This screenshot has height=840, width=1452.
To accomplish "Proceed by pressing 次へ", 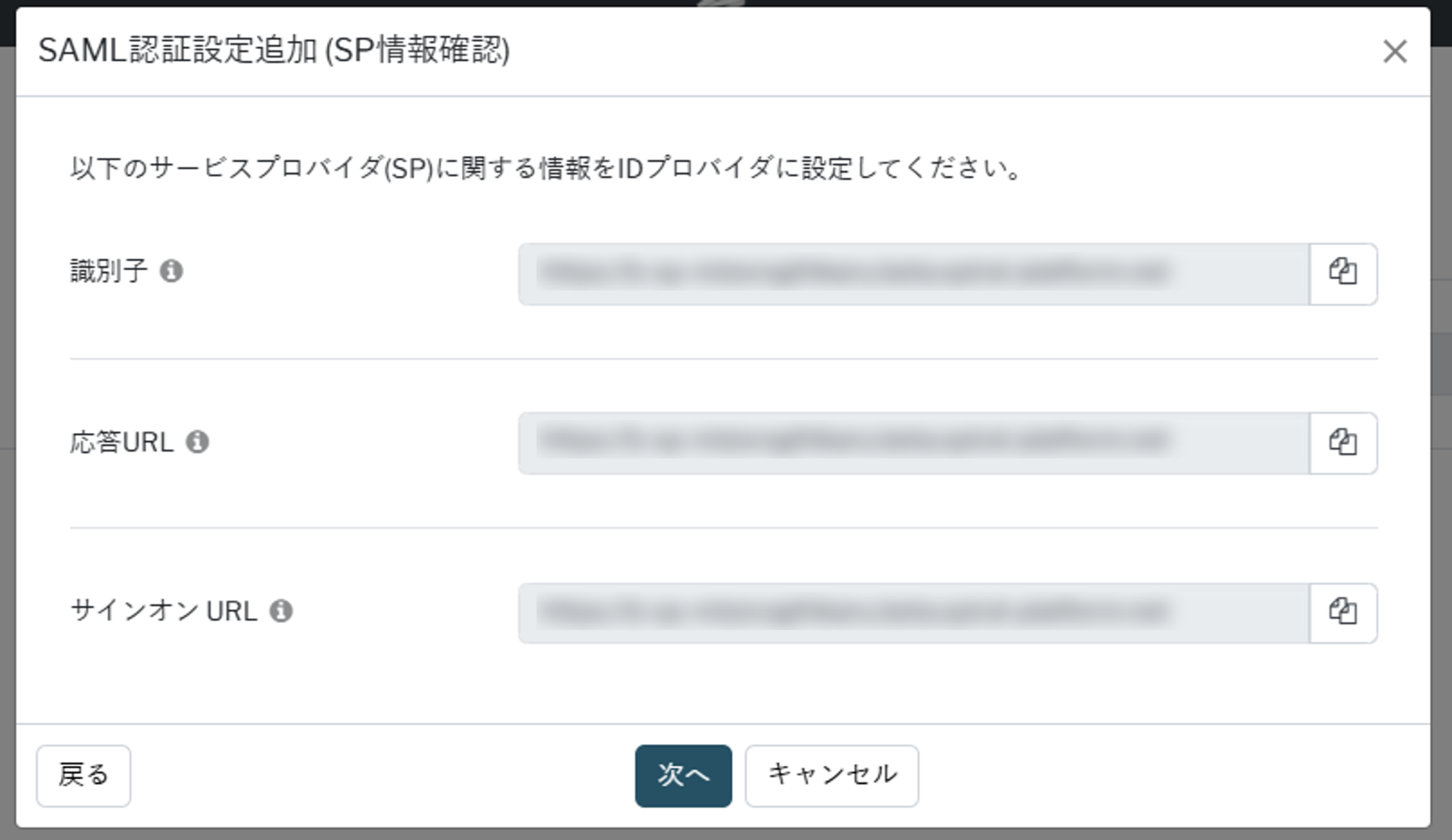I will pyautogui.click(x=683, y=775).
